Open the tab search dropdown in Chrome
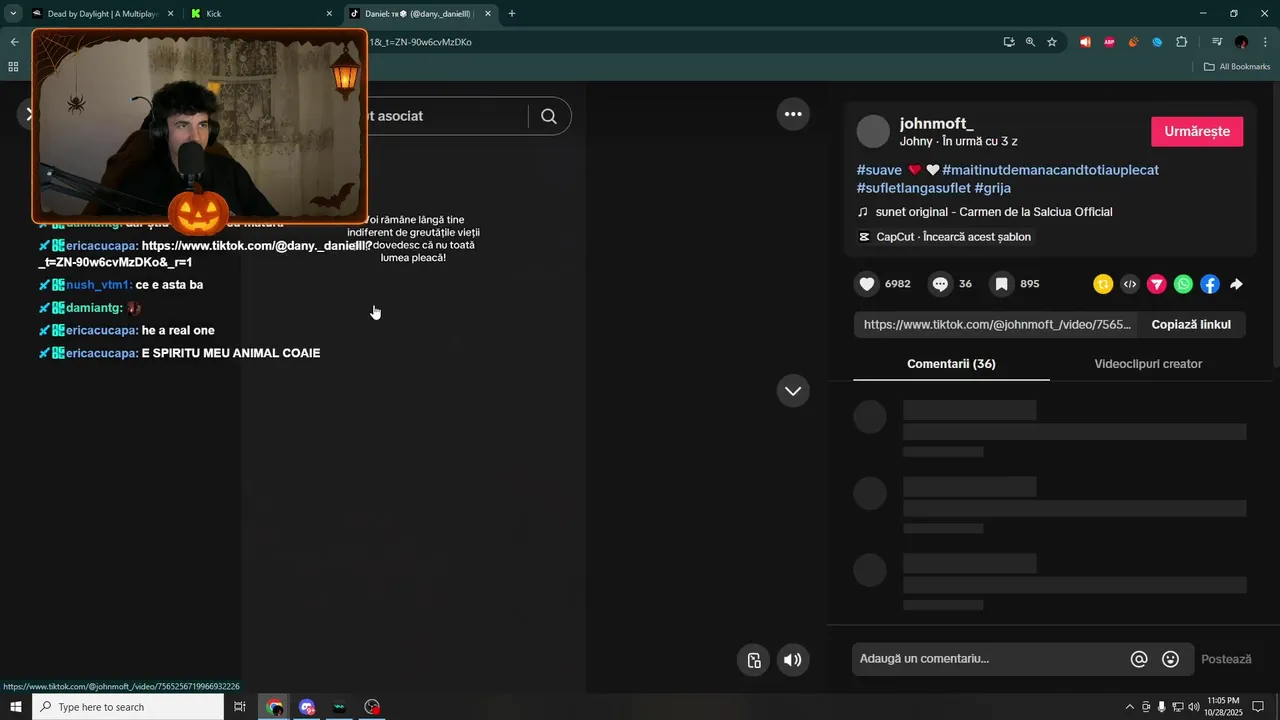The image size is (1280, 720). (x=13, y=14)
